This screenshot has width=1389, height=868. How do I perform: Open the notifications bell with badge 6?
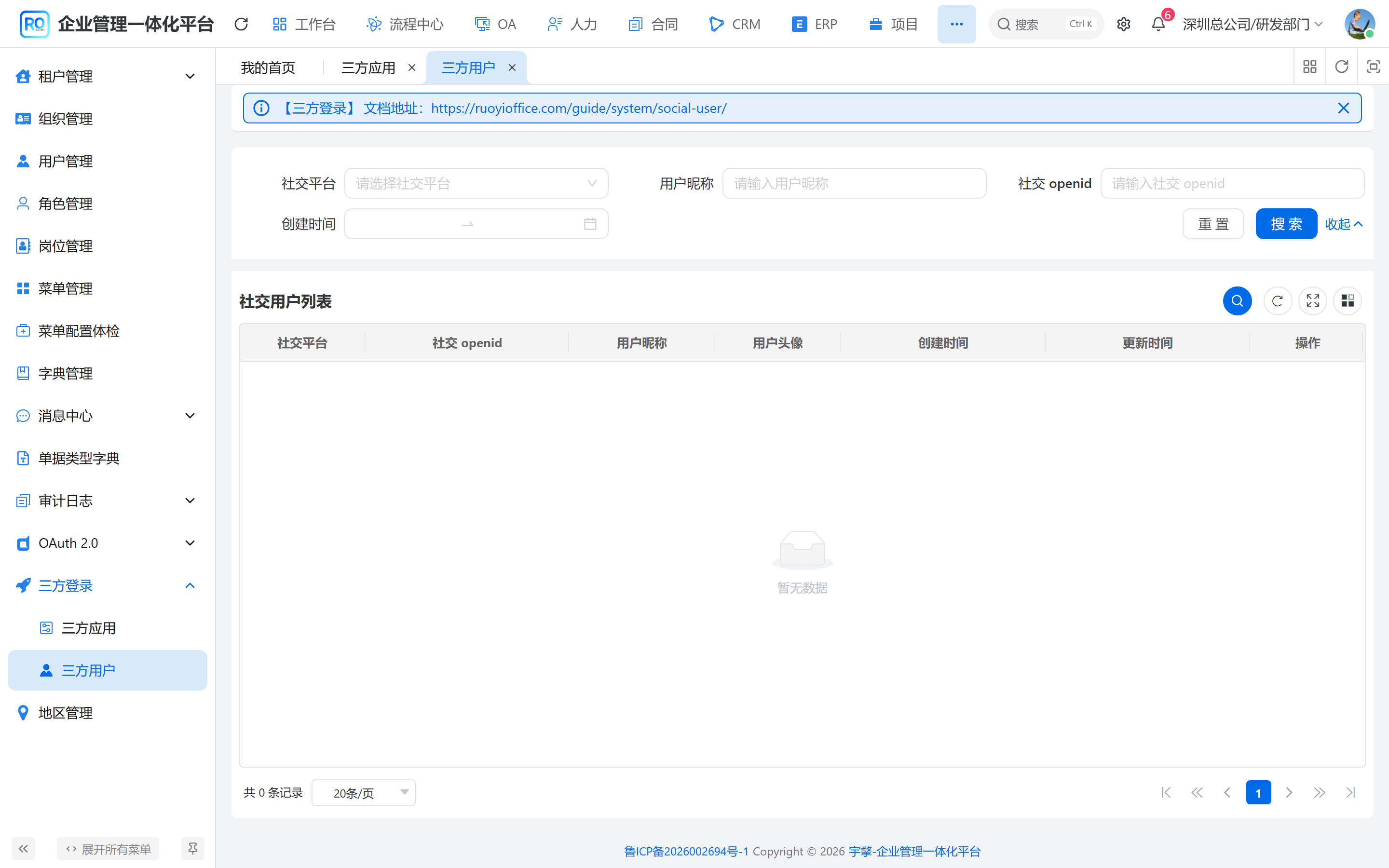coord(1159,24)
